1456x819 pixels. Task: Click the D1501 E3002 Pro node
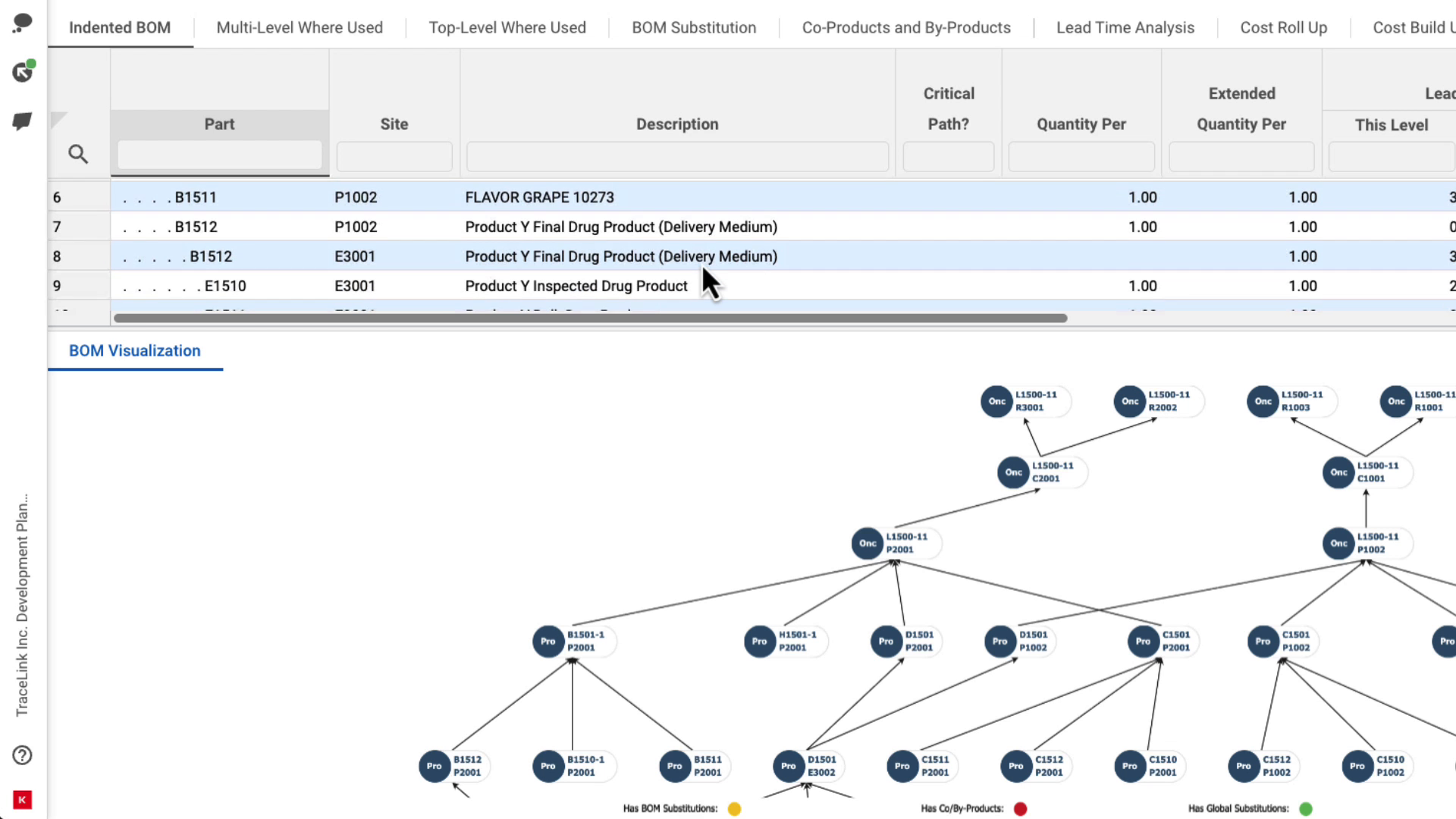(789, 766)
